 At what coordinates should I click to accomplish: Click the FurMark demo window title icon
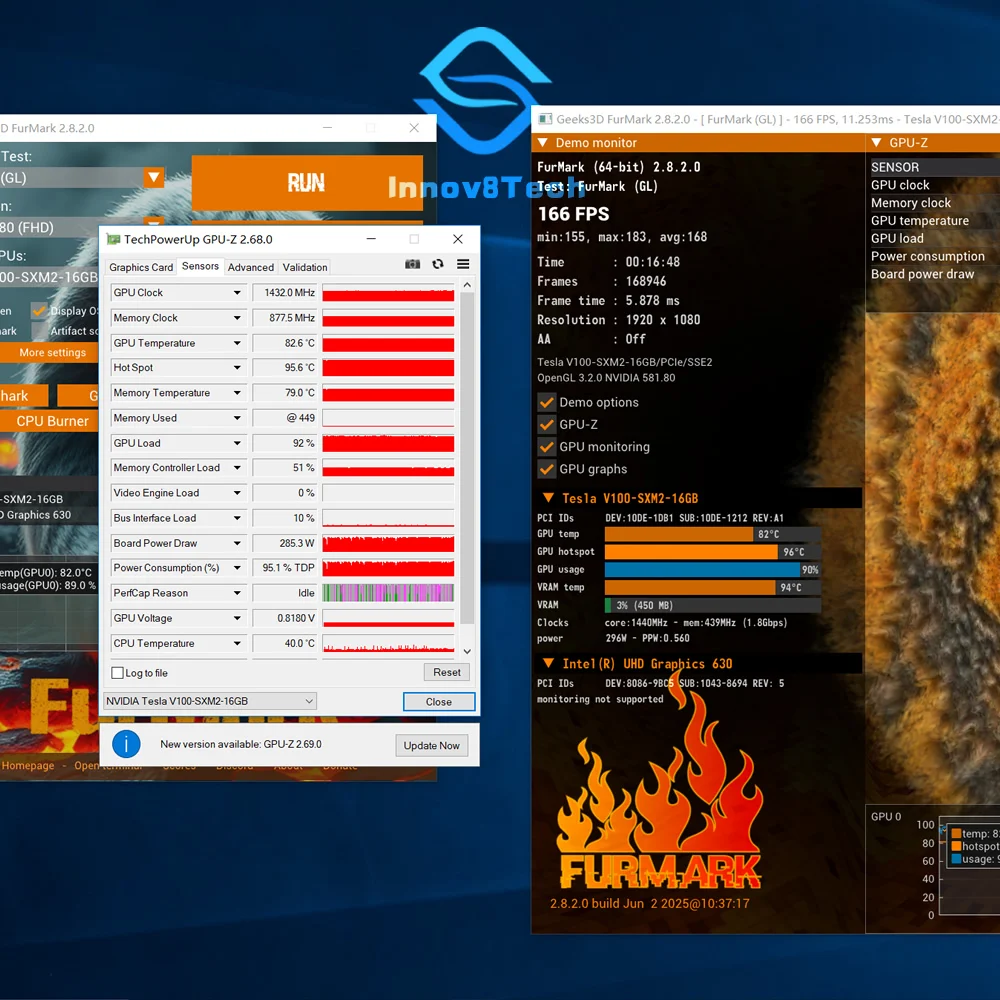click(x=545, y=119)
